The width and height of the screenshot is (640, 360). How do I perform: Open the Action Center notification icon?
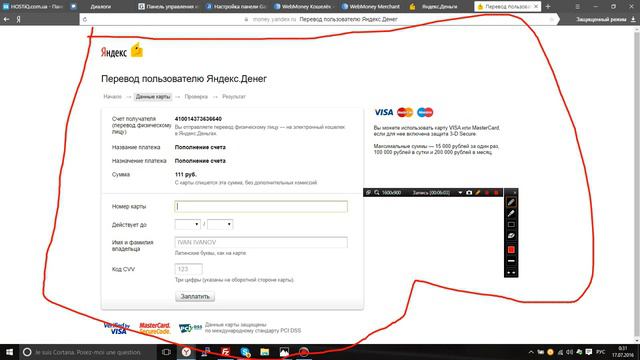click(589, 352)
